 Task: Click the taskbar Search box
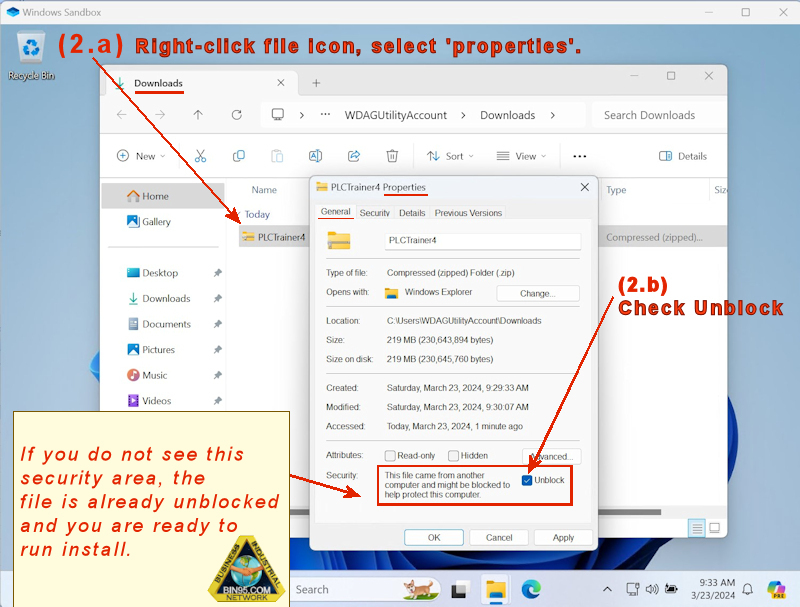pos(363,590)
